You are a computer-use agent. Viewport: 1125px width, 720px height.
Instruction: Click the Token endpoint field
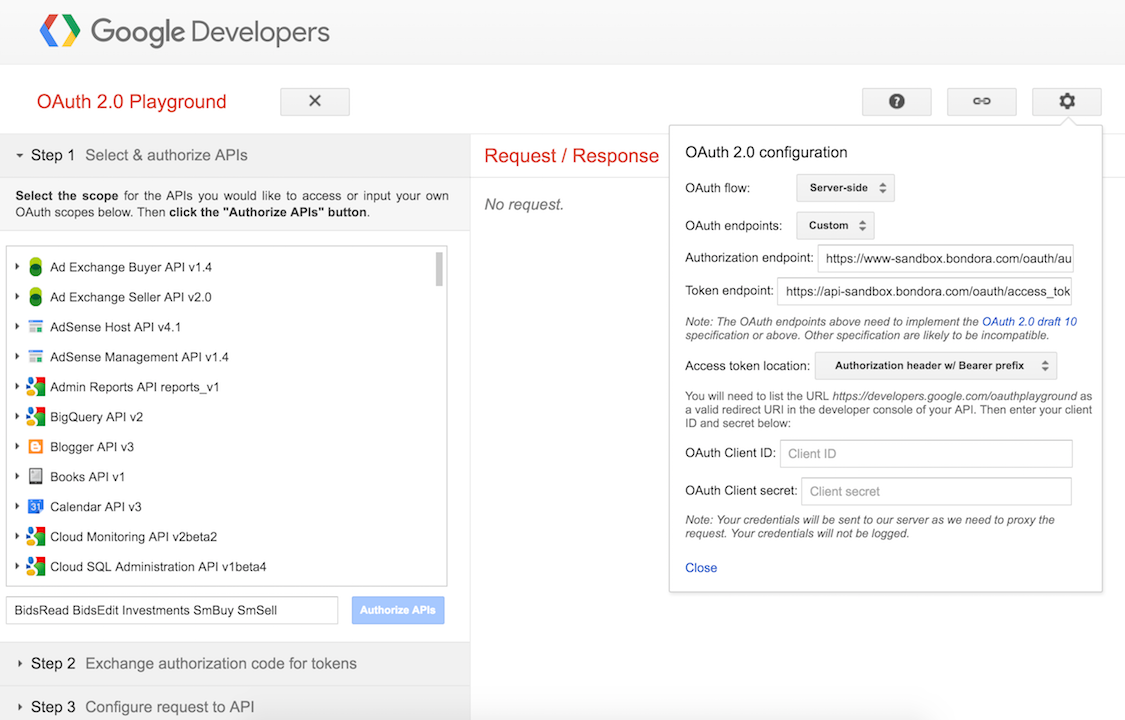(x=925, y=291)
